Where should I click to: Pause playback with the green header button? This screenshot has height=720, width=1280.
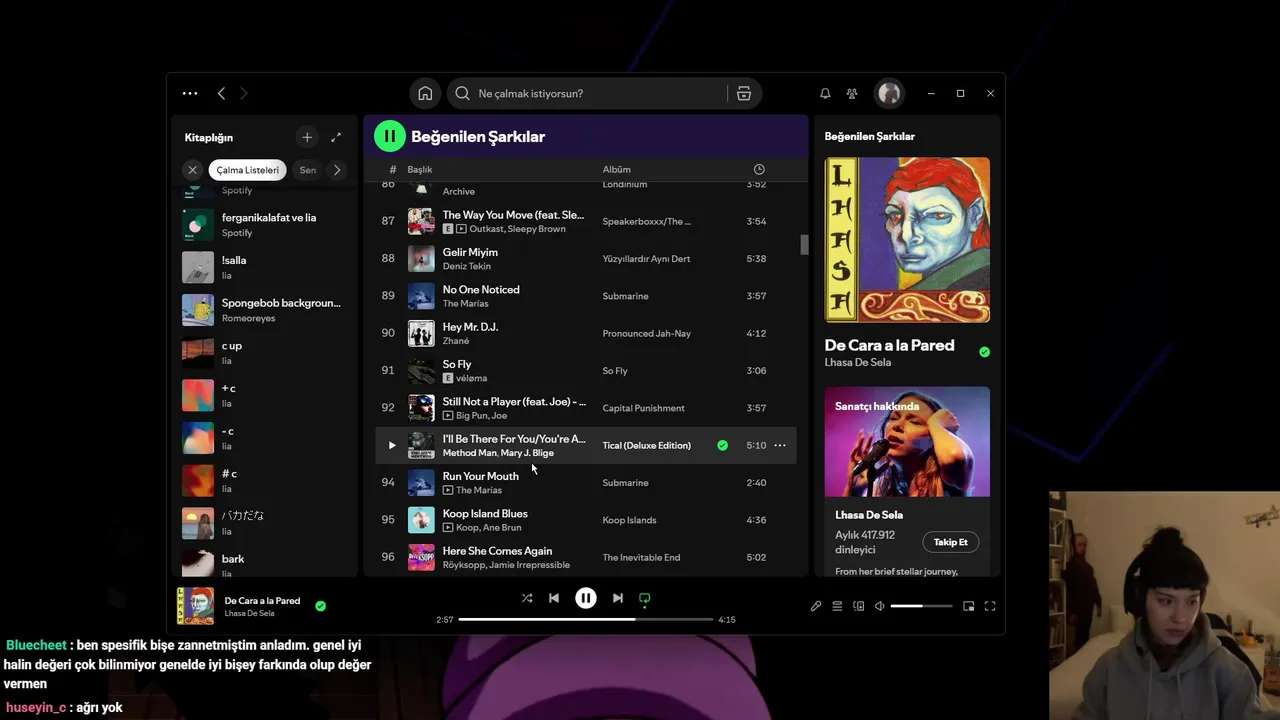tap(390, 136)
